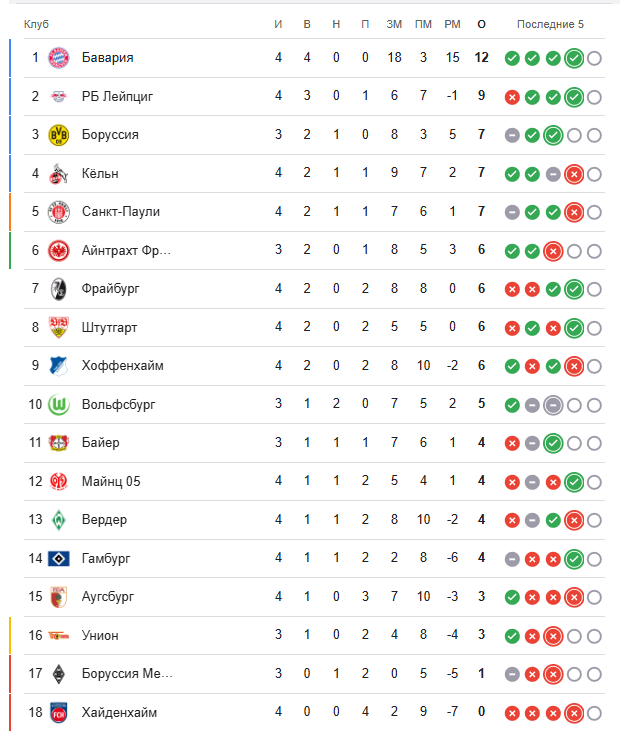
Task: Click the РМ goal difference header
Action: pyautogui.click(x=453, y=24)
